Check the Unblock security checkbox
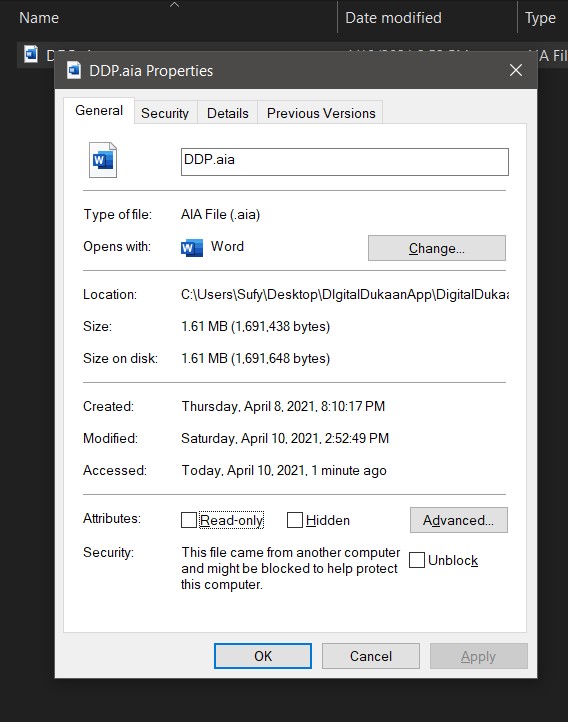This screenshot has width=568, height=722. point(417,560)
